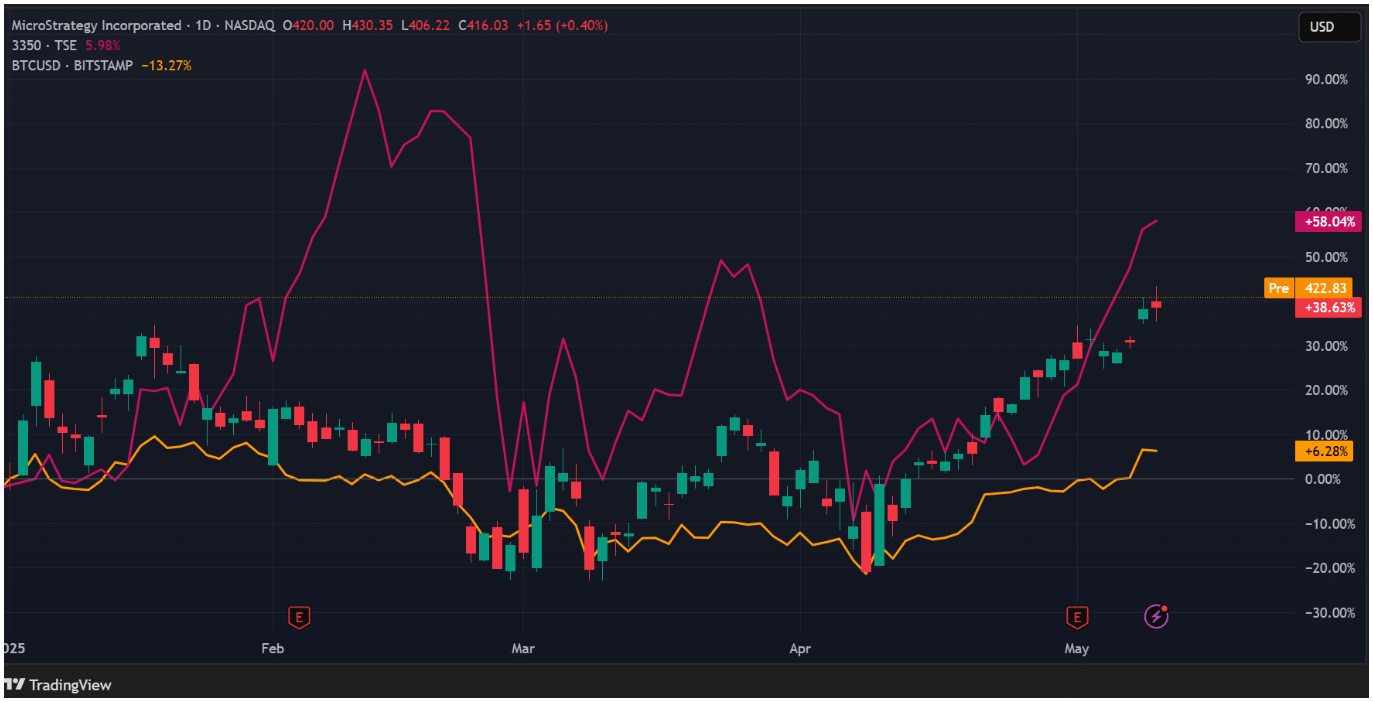
Task: Click the Apr label on time axis
Action: click(799, 649)
